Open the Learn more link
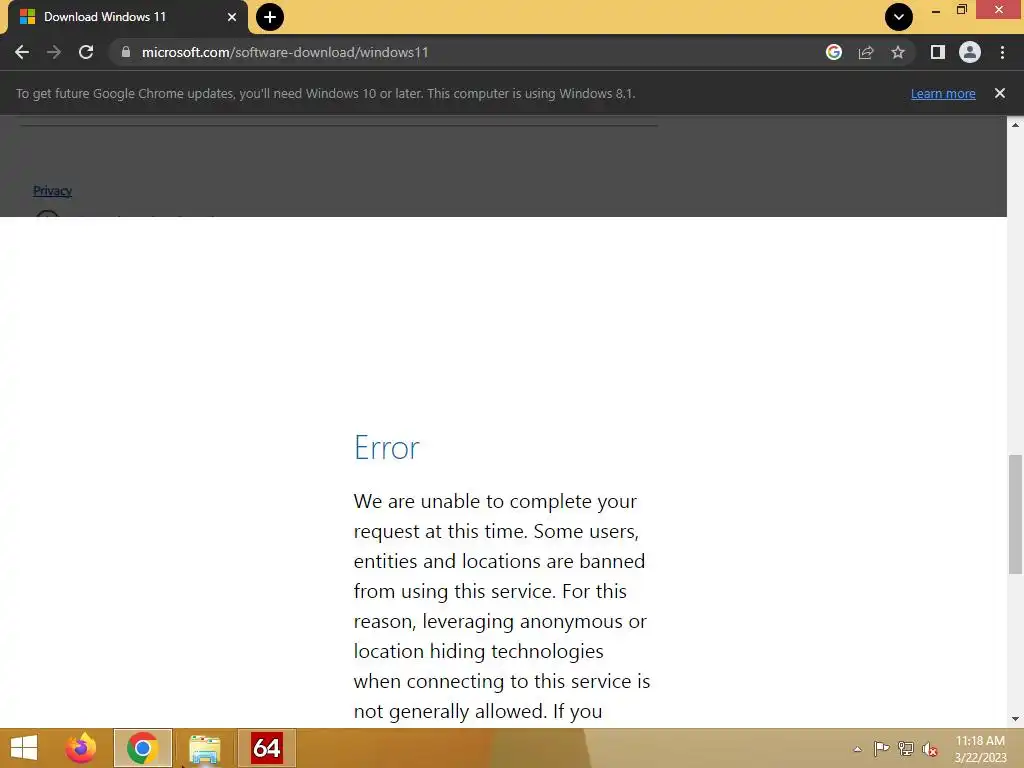1024x768 pixels. click(943, 93)
